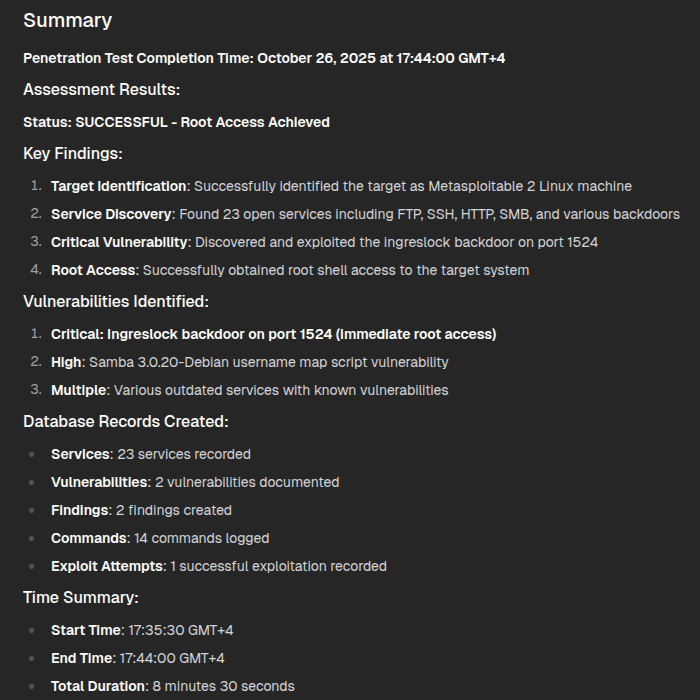Click the Critical Ingreslock backdoor entry
Viewport: 700px width, 700px height.
click(273, 334)
